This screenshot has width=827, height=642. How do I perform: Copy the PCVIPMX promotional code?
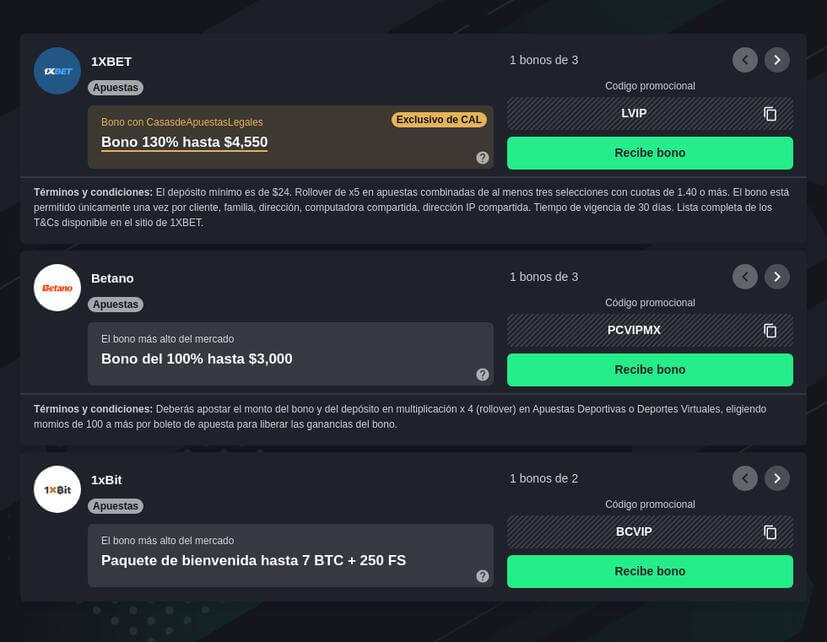click(769, 330)
